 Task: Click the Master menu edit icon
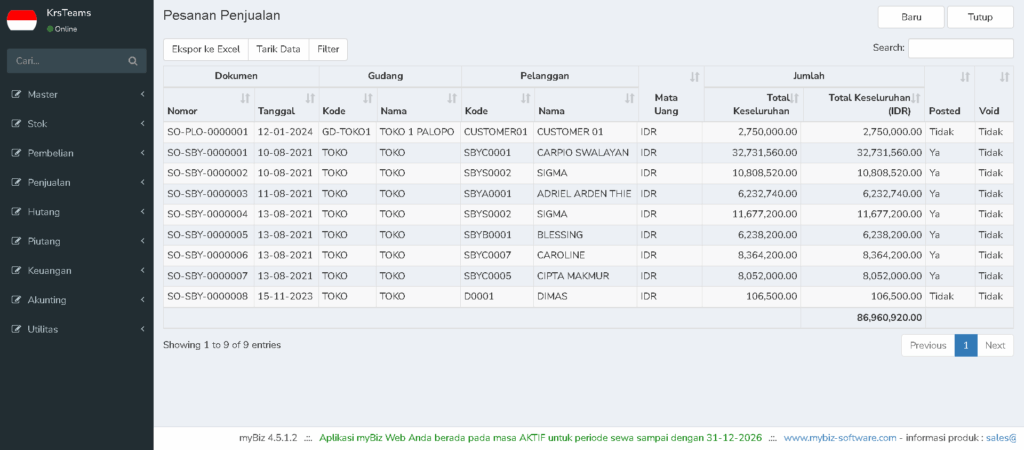(17, 95)
